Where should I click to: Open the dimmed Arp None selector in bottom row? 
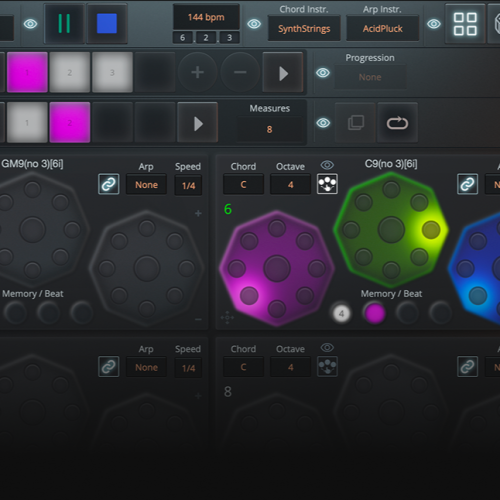pyautogui.click(x=146, y=367)
